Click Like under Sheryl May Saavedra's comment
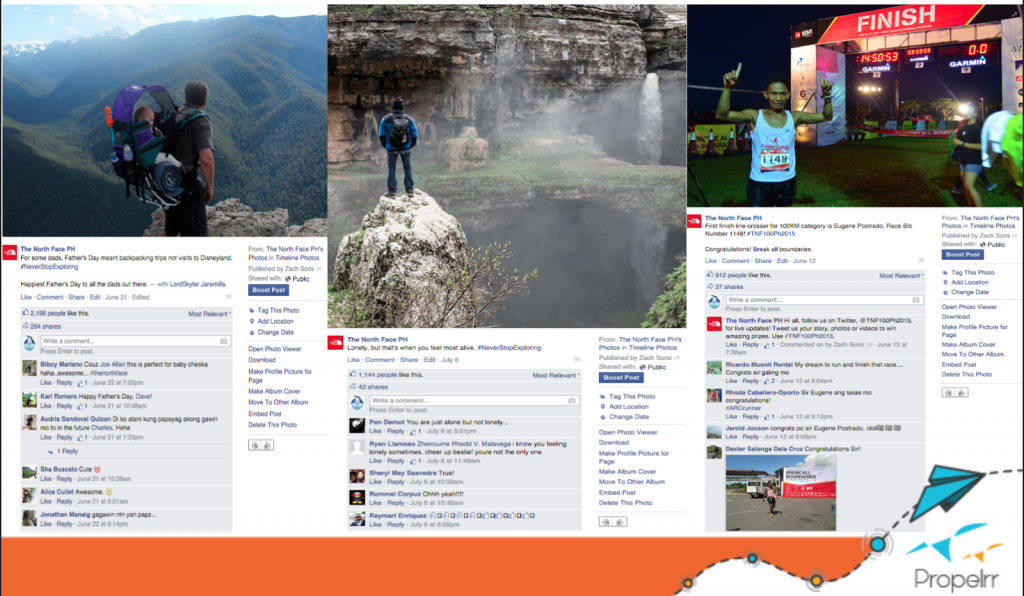This screenshot has width=1024, height=596. [375, 482]
